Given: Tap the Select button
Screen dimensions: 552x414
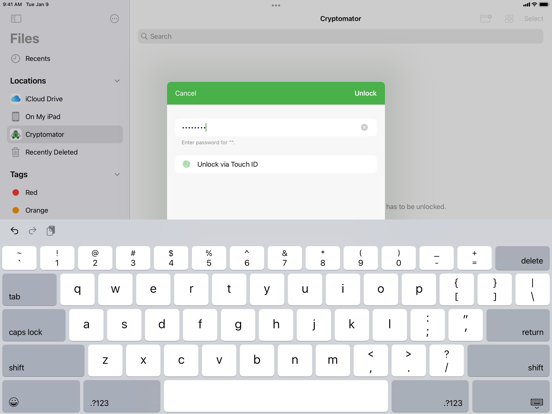Looking at the screenshot, I should coord(533,19).
